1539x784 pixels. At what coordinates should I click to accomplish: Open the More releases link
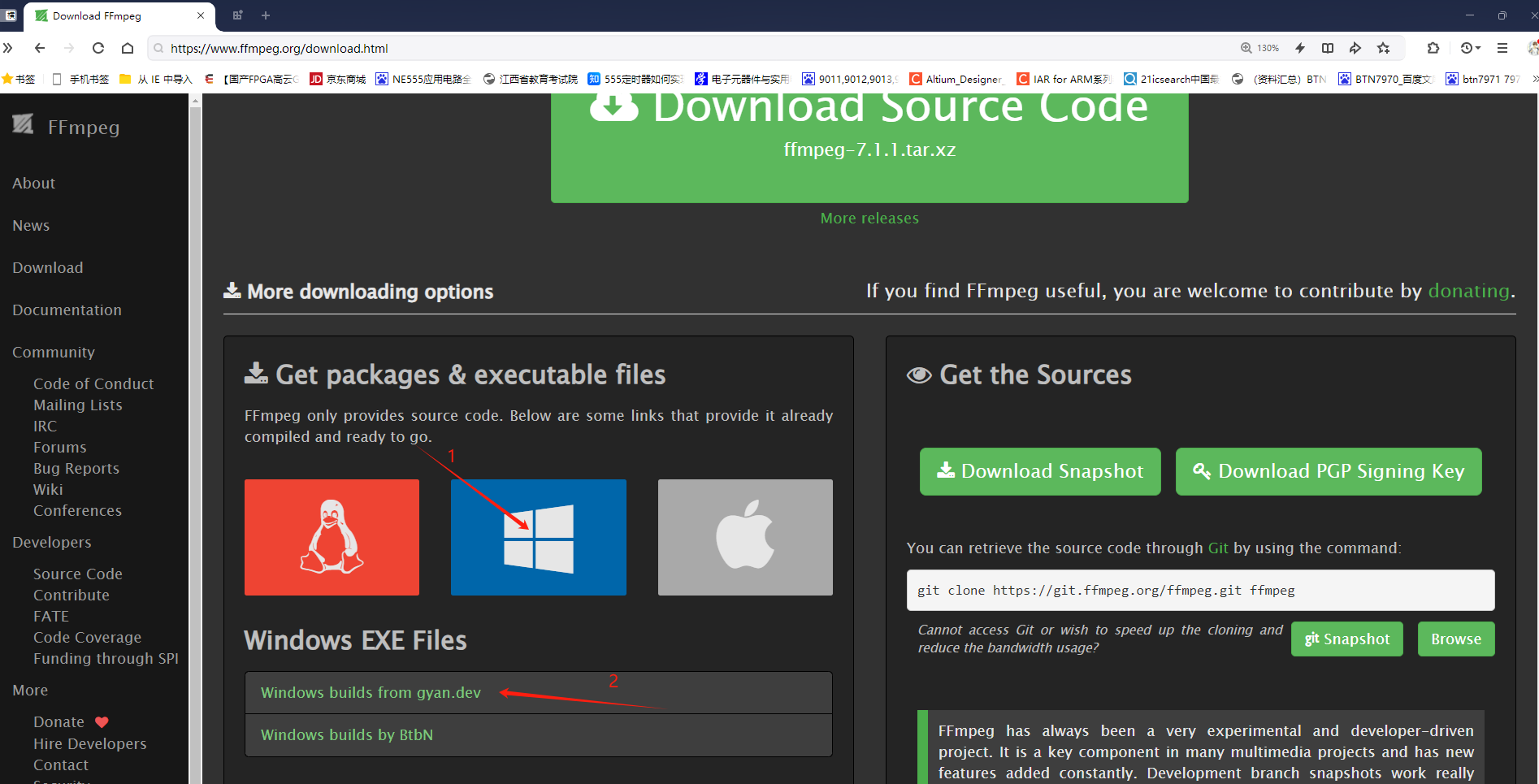tap(869, 219)
